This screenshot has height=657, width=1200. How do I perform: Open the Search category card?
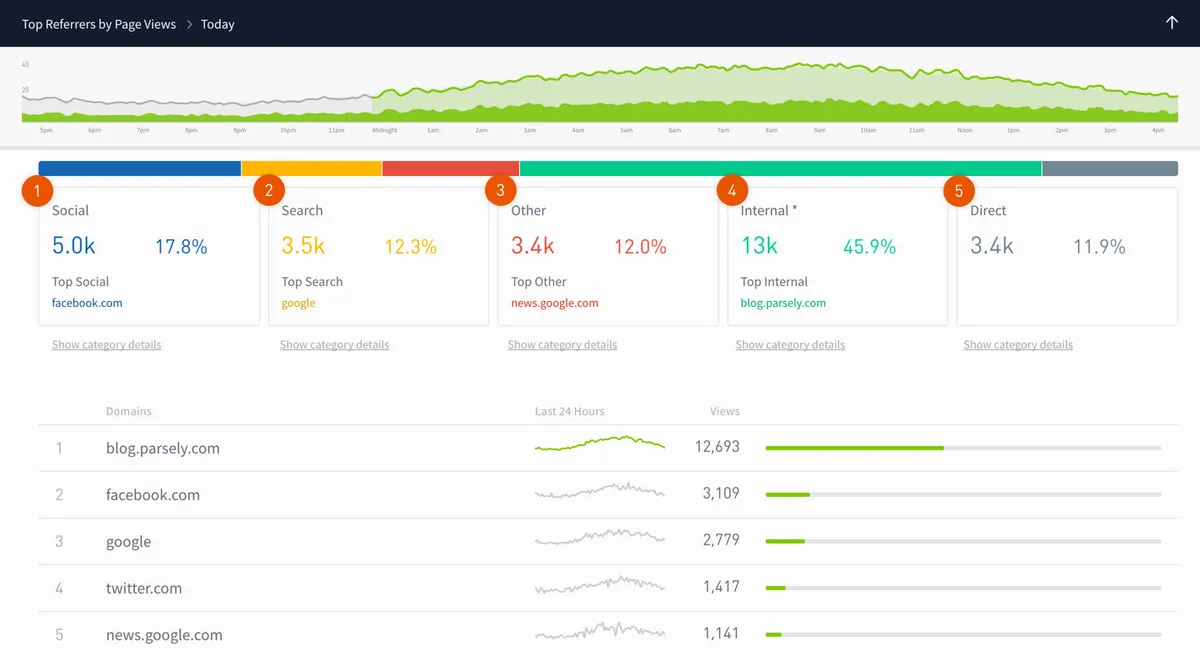point(379,256)
